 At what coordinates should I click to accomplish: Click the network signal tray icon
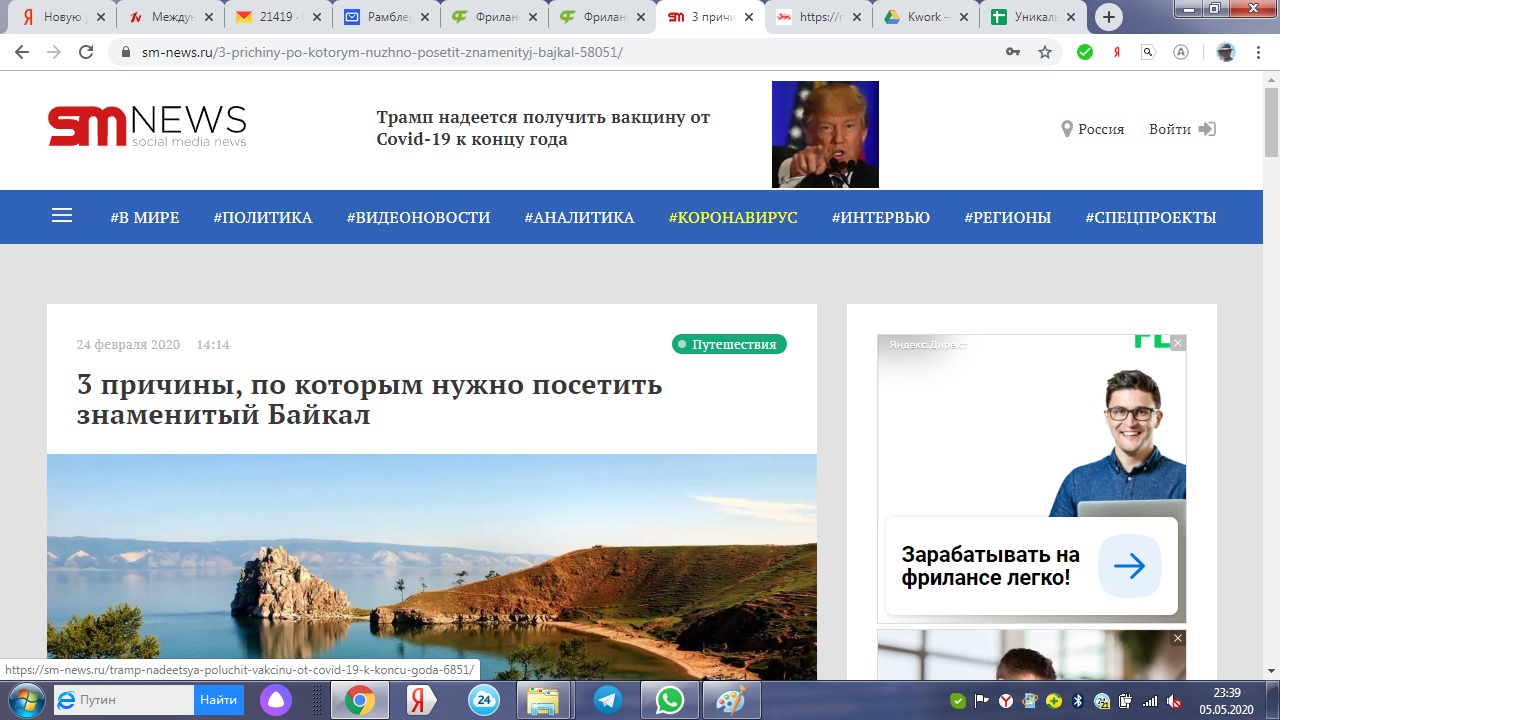[1150, 701]
